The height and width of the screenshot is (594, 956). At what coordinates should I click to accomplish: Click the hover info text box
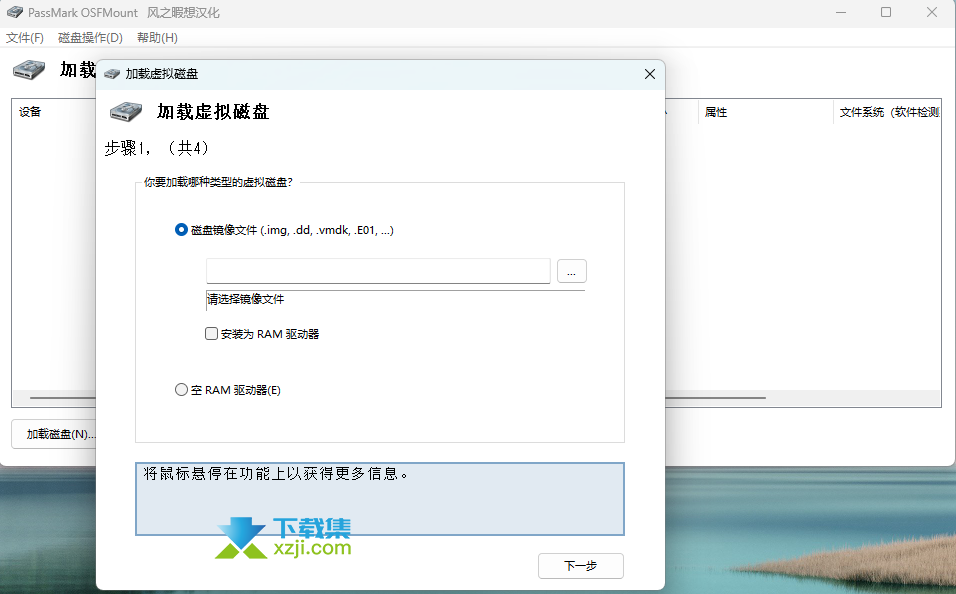(x=380, y=499)
